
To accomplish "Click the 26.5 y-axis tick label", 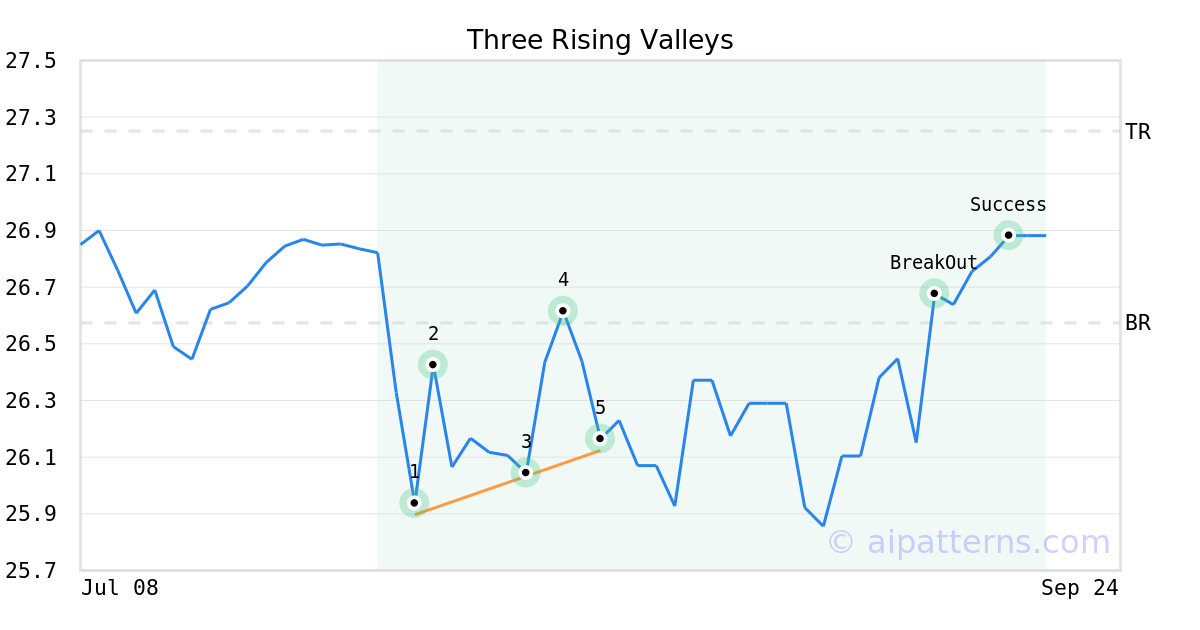I will [30, 344].
